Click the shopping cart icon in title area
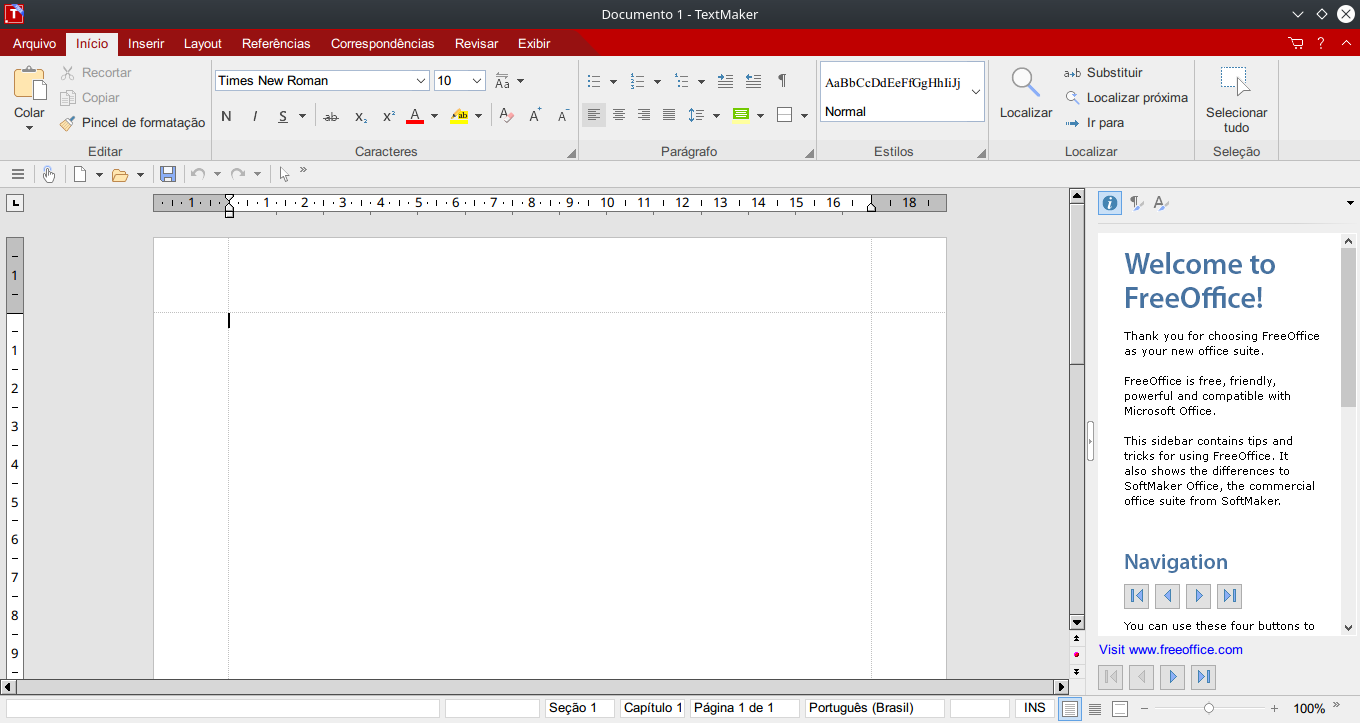The image size is (1360, 723). coord(1297,43)
